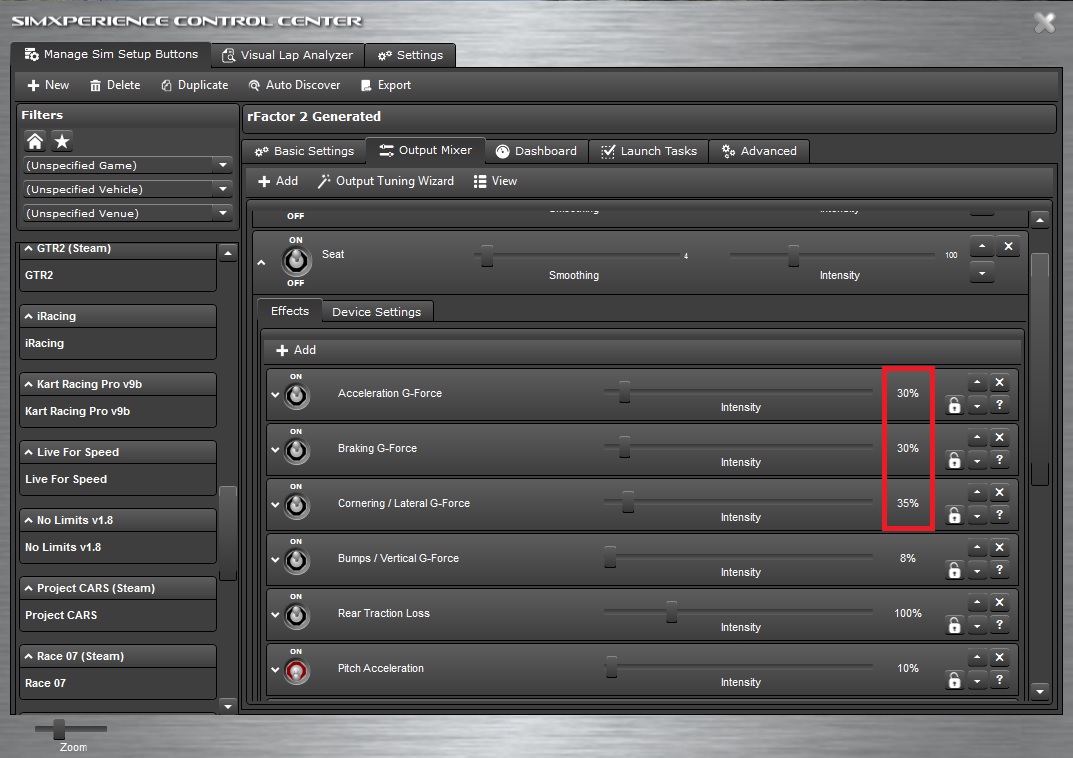Open help for Braking G-Force effect

coord(1000,460)
